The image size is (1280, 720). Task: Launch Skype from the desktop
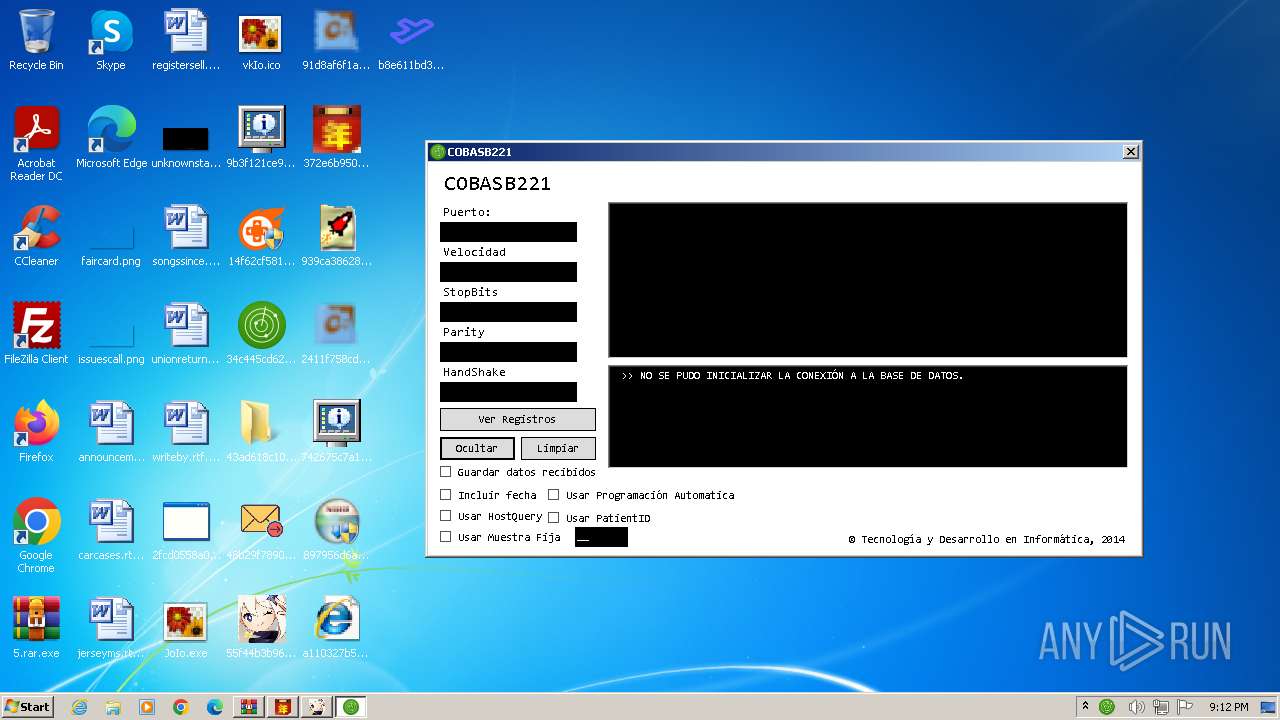pyautogui.click(x=111, y=40)
